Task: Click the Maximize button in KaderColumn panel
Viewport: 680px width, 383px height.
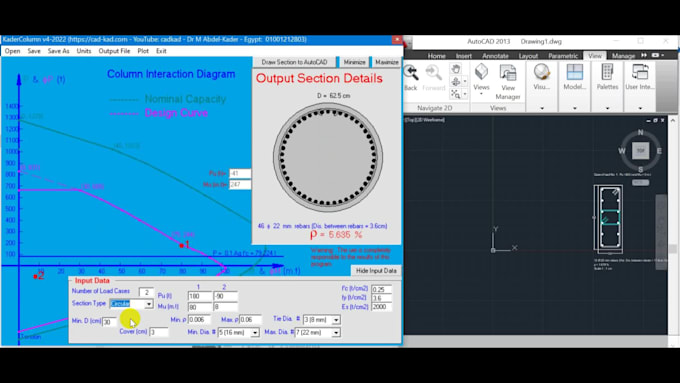Action: coord(387,62)
